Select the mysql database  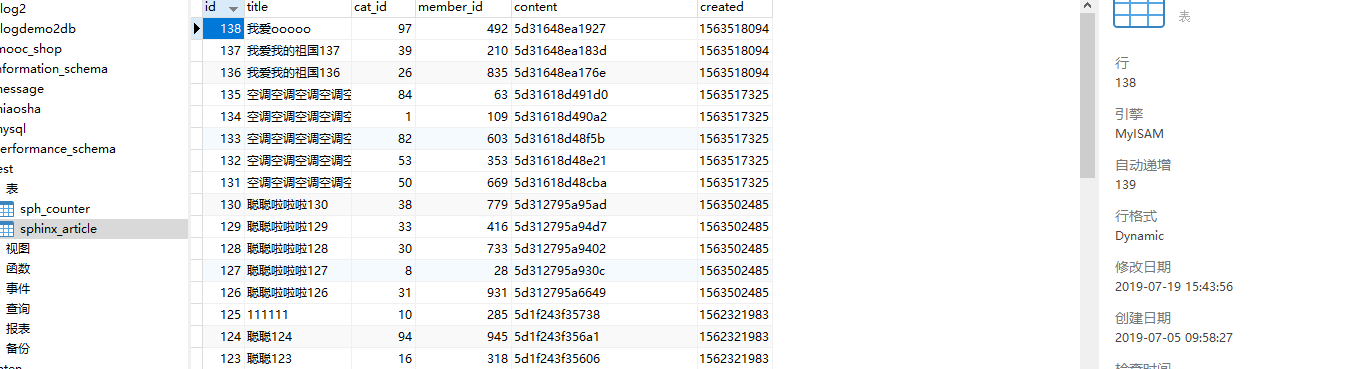pos(14,129)
